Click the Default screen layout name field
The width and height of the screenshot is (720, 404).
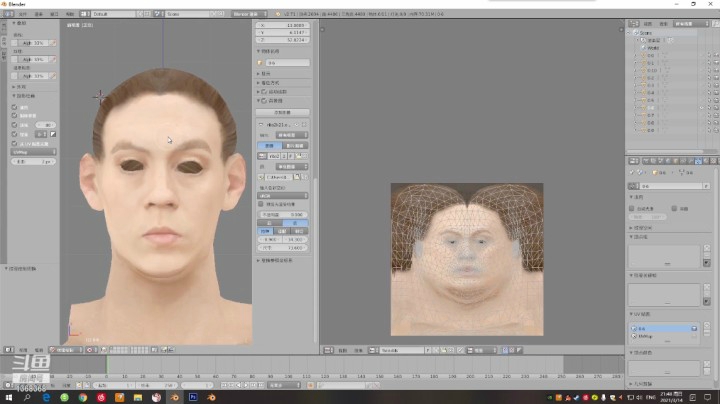point(113,14)
